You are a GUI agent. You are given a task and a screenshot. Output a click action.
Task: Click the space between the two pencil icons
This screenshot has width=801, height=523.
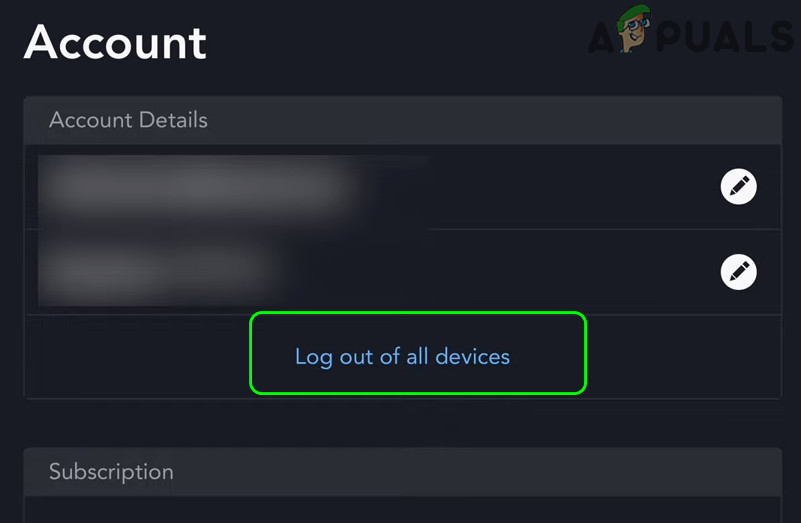click(738, 229)
